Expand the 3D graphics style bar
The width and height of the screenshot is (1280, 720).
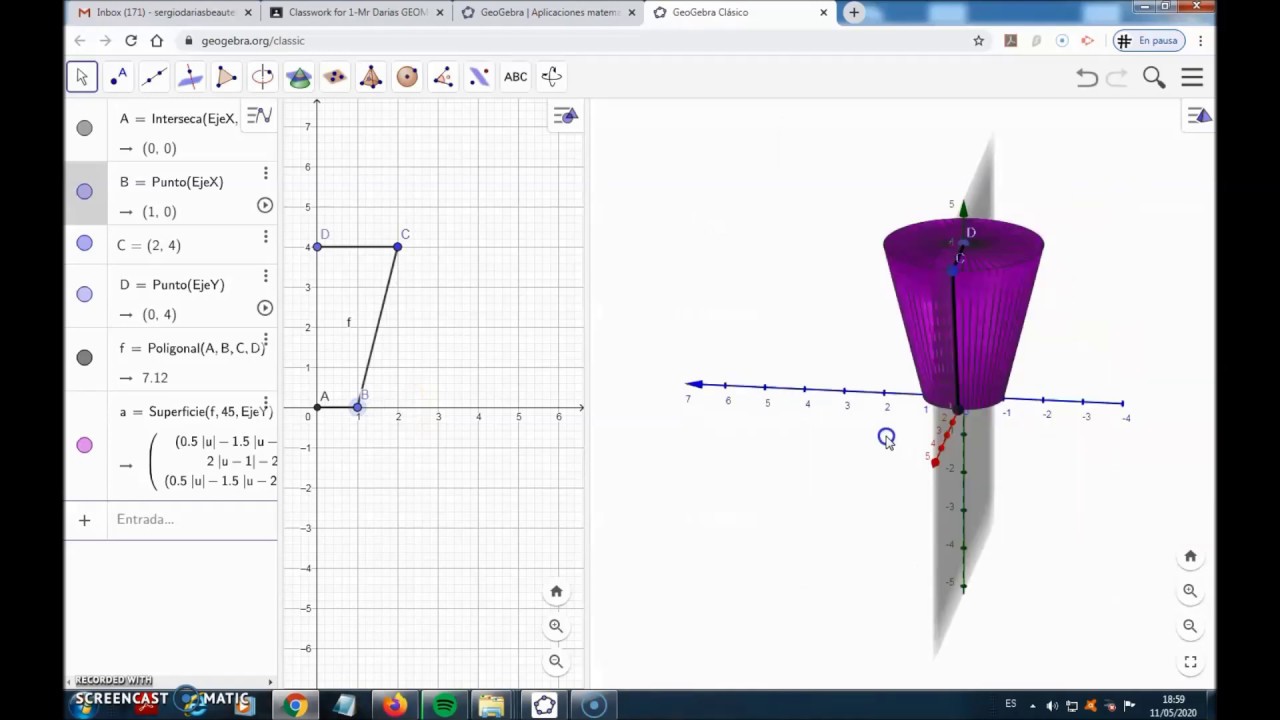pyautogui.click(x=1199, y=116)
